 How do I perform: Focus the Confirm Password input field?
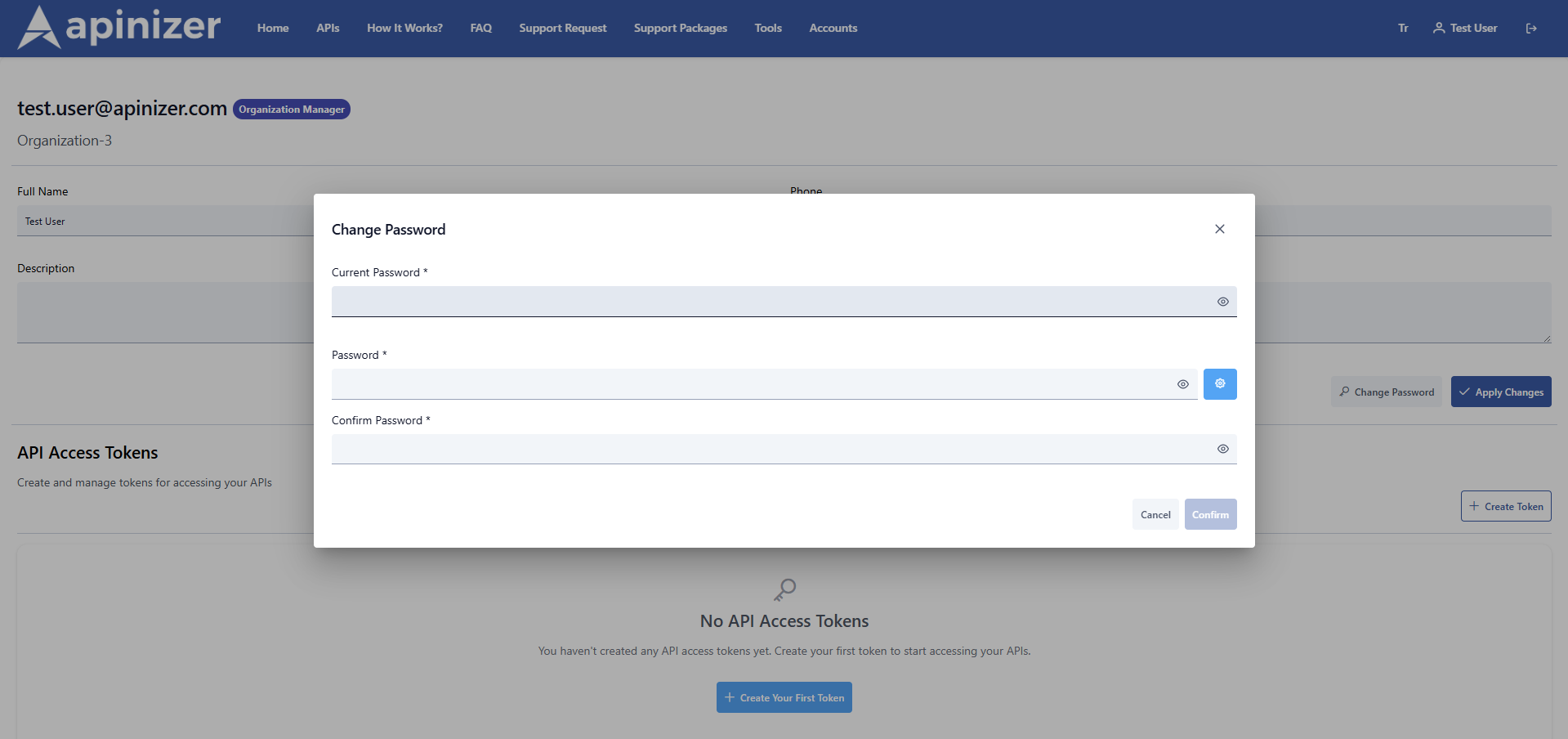[768, 449]
